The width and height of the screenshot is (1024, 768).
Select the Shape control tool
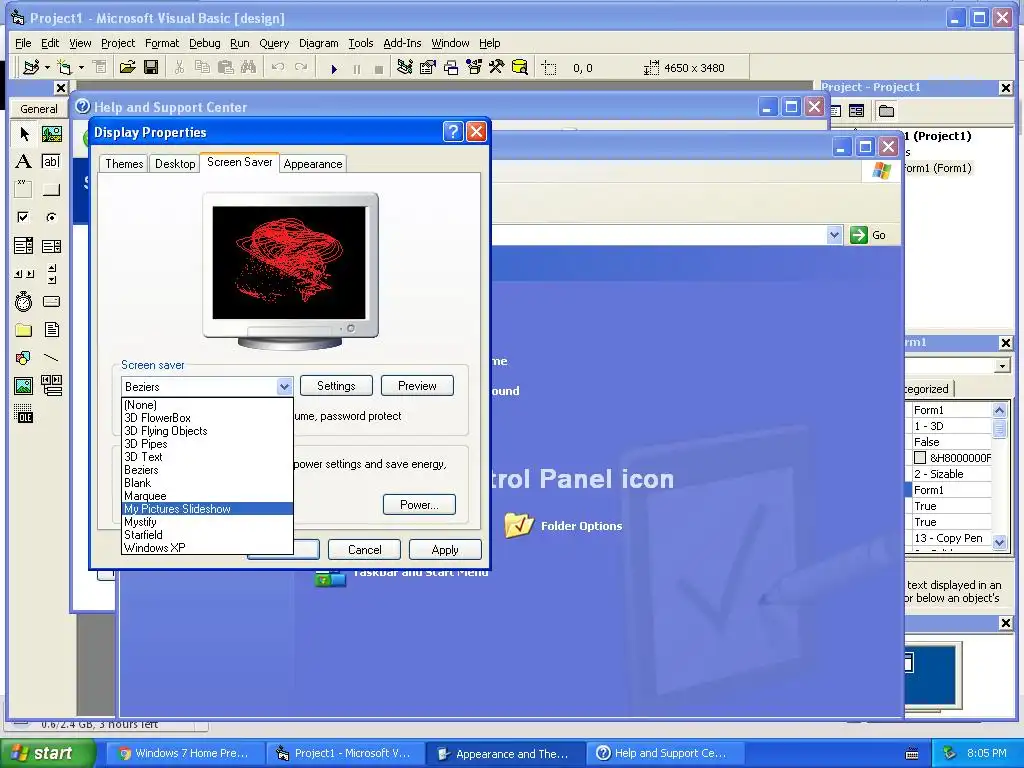24,358
